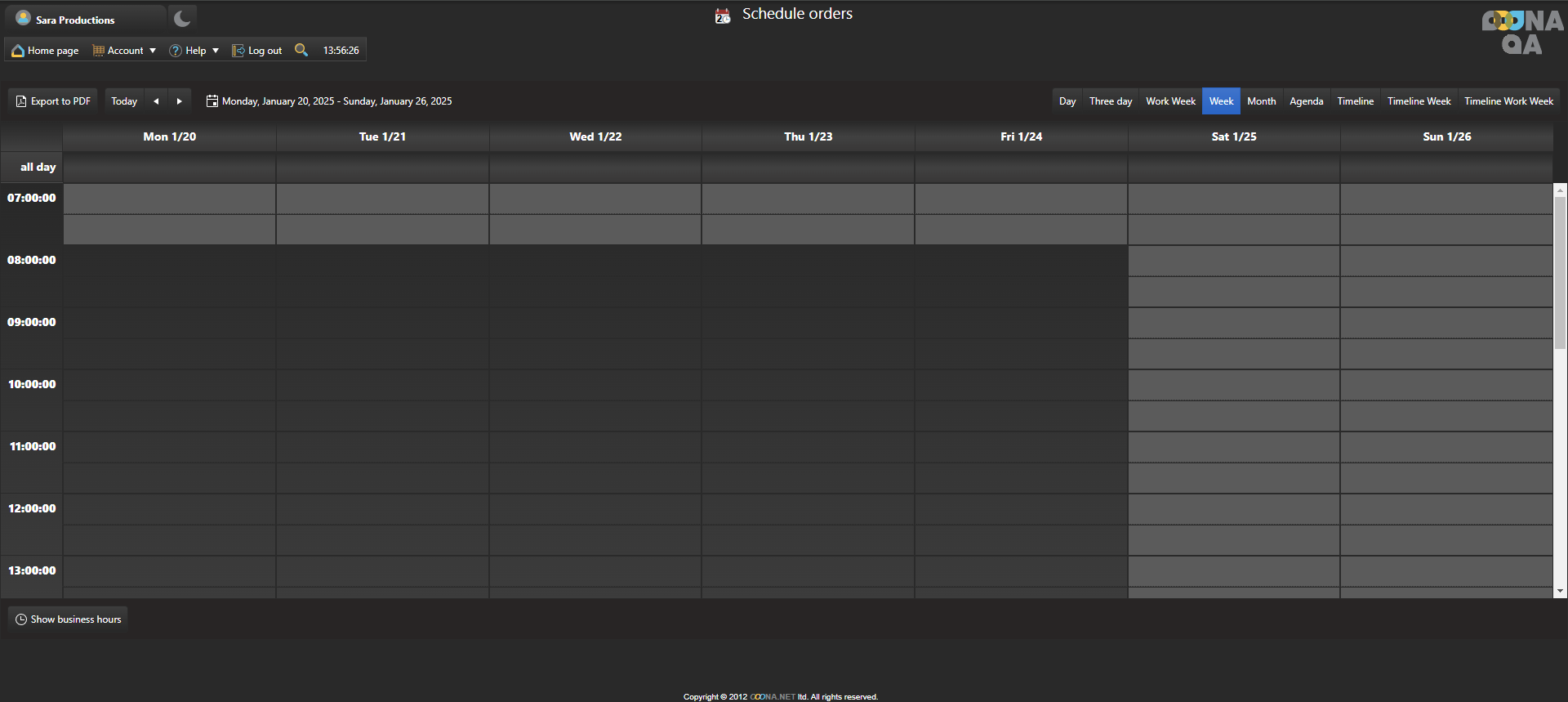Select the Agenda view tab

point(1306,101)
